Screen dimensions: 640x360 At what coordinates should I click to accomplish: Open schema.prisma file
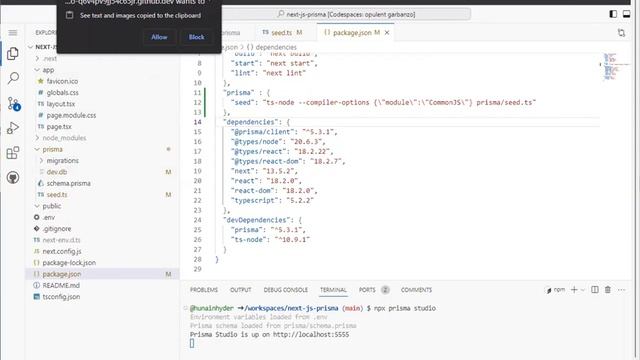point(68,184)
